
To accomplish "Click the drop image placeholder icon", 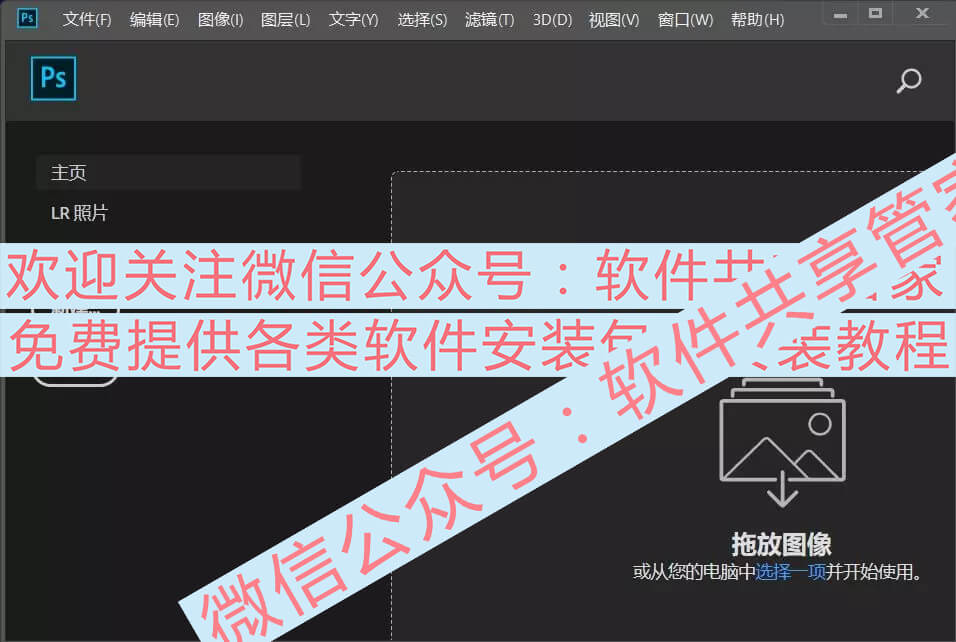I will click(782, 443).
